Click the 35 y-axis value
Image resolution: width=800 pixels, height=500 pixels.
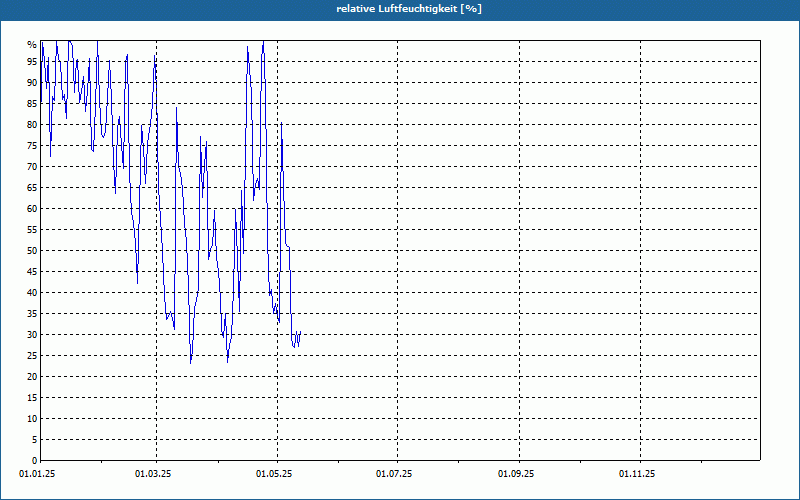(32, 313)
